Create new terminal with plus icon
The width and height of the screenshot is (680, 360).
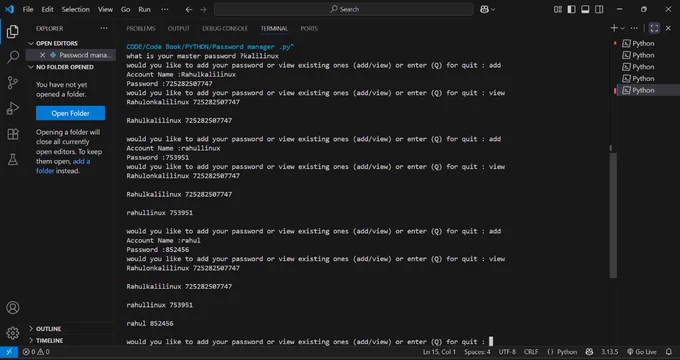pos(614,28)
